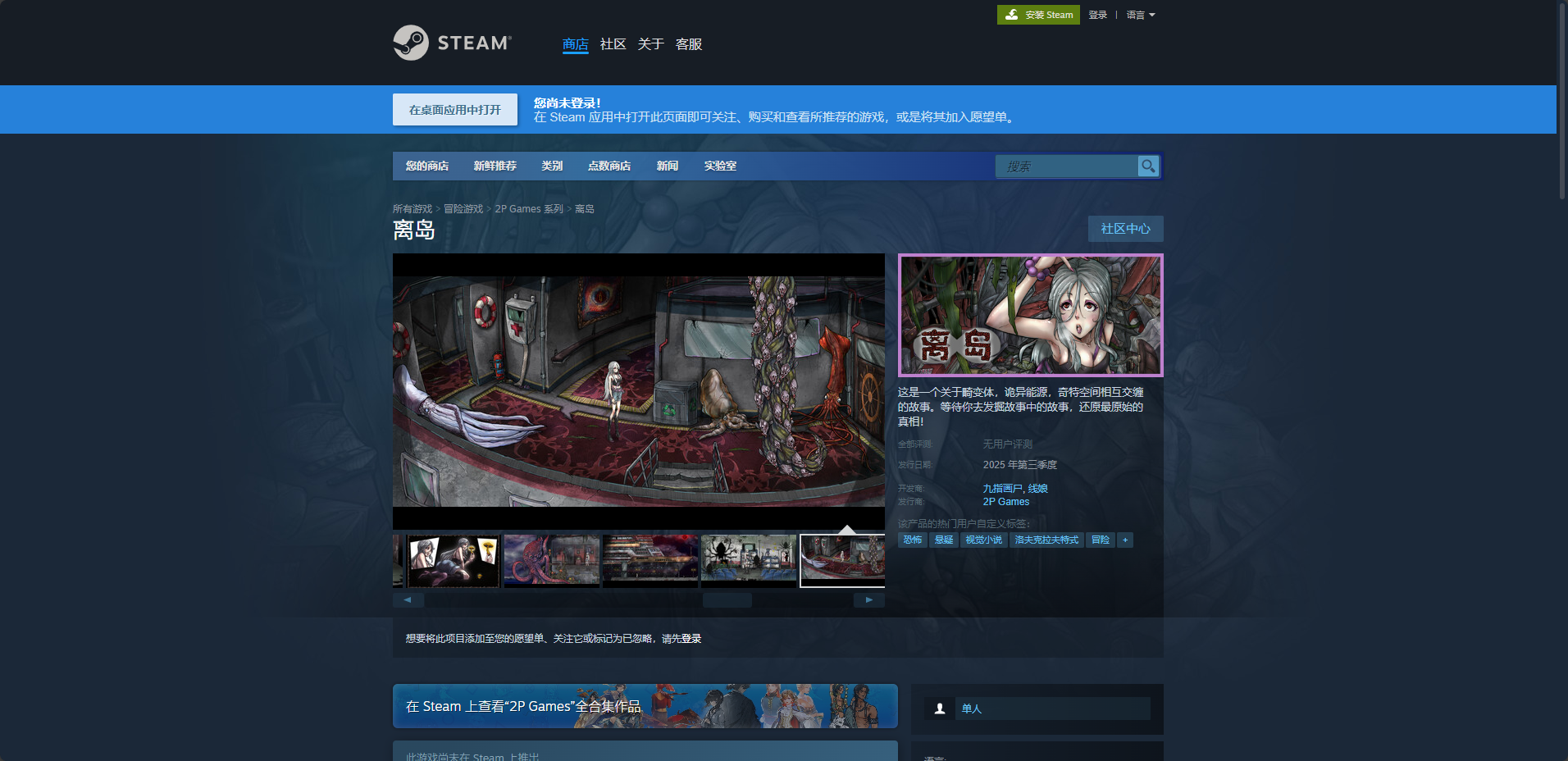Viewport: 1568px width, 761px height.
Task: Open 新鲜推荐 store tab
Action: [495, 166]
